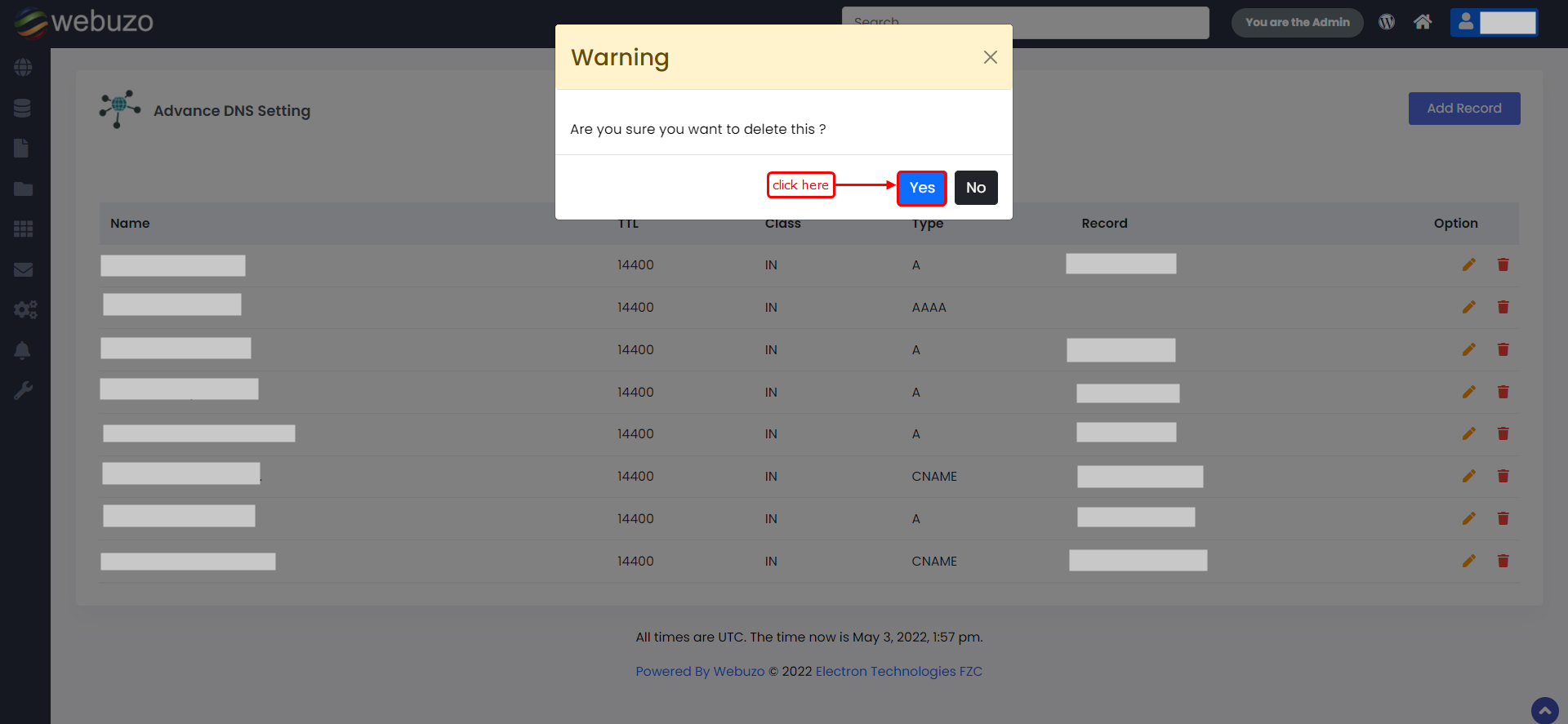Image resolution: width=1568 pixels, height=724 pixels.
Task: Click the WordPress icon in header
Action: tap(1386, 22)
